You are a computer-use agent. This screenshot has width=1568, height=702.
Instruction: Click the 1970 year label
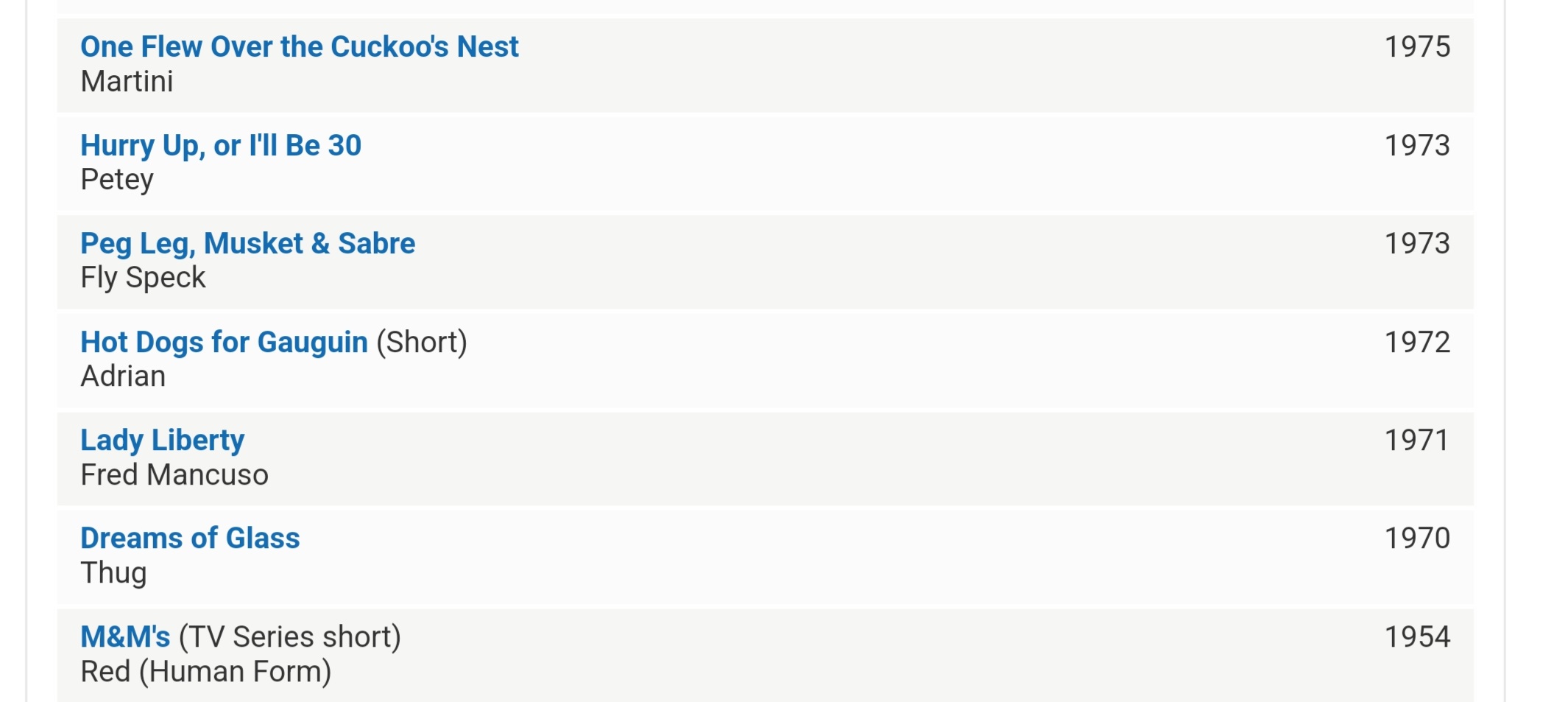click(1417, 538)
